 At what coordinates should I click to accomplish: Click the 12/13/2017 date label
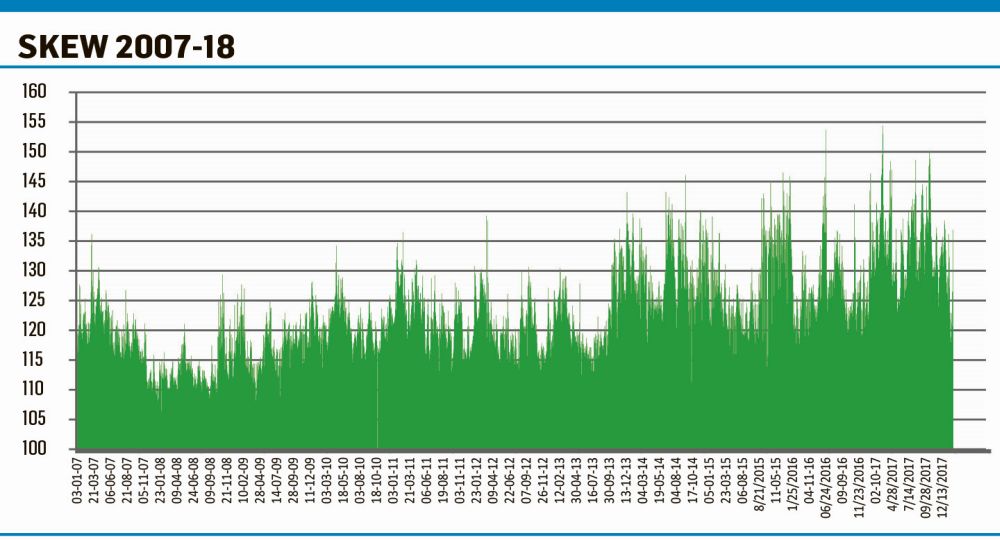(x=943, y=486)
